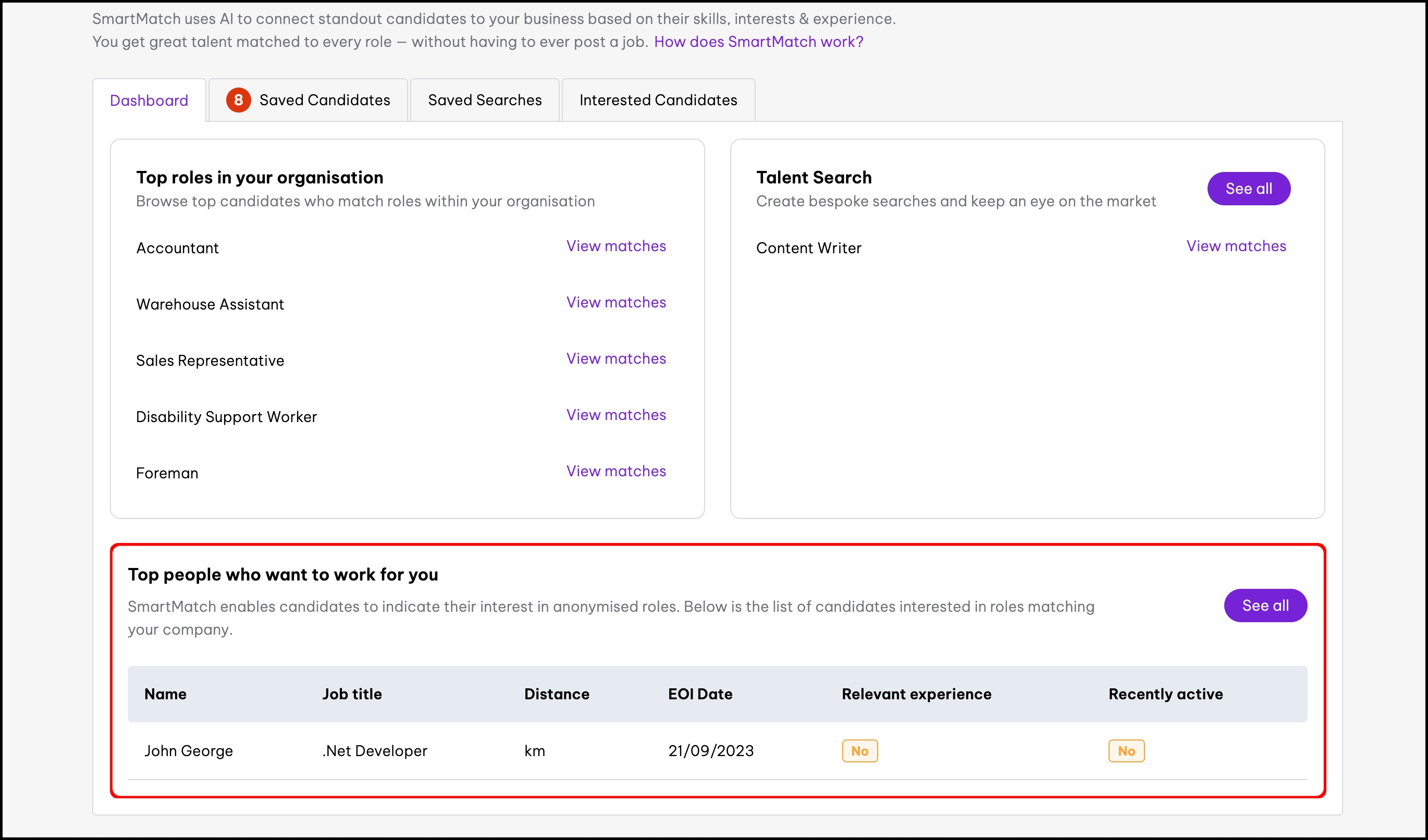Viewport: 1428px width, 840px height.
Task: View matches for Sales Representative
Action: (616, 359)
